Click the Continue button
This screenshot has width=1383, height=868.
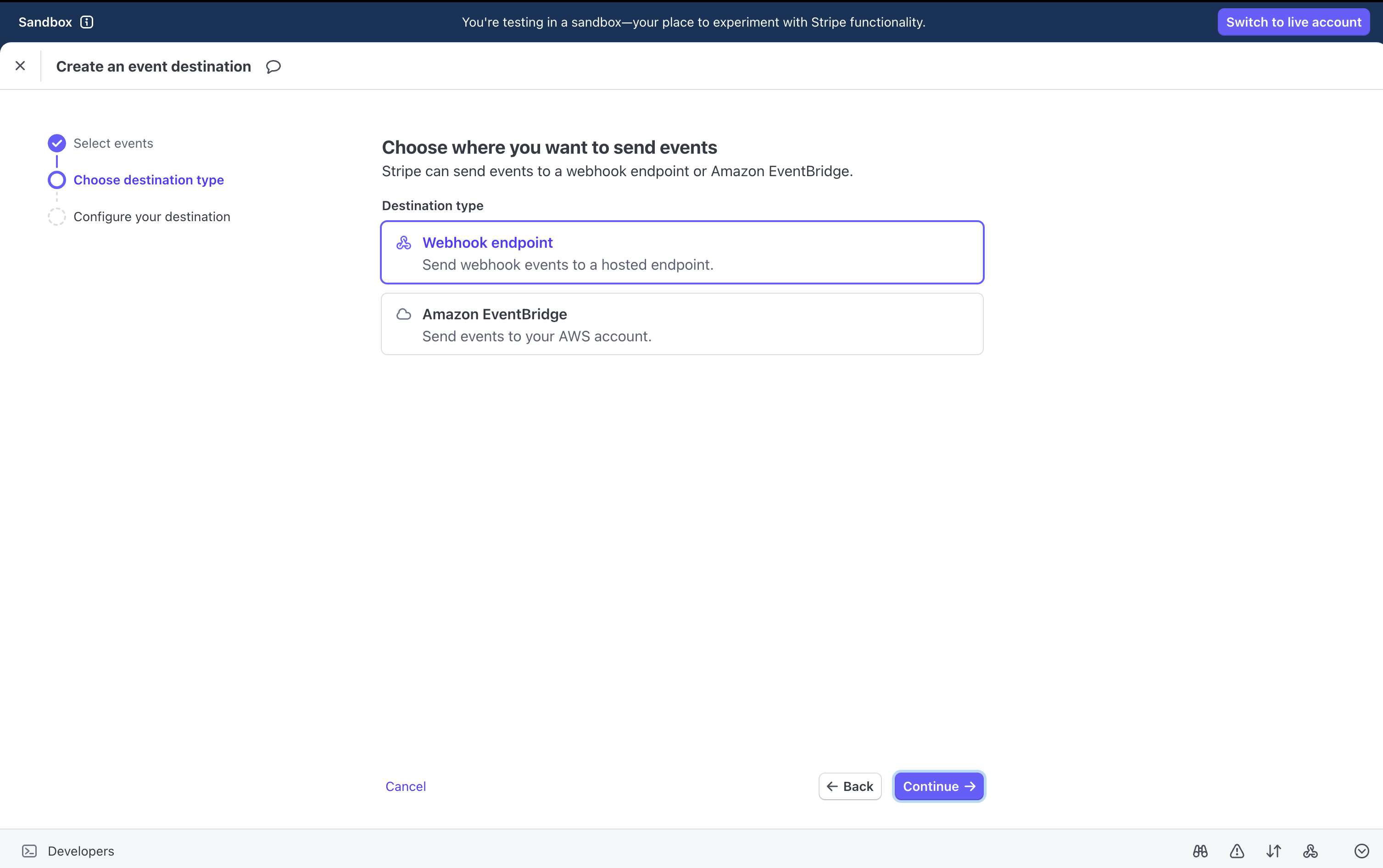pyautogui.click(x=938, y=786)
